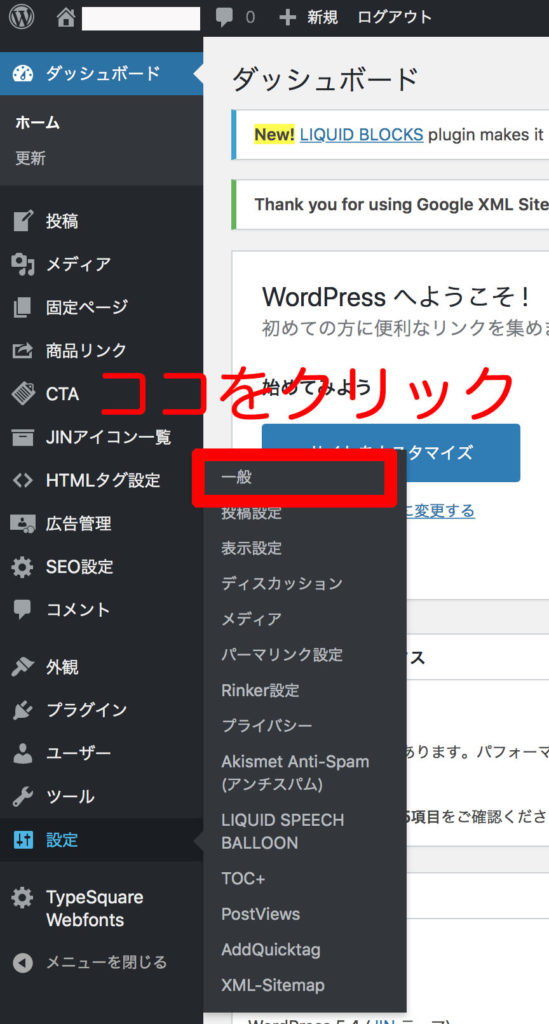The width and height of the screenshot is (549, 1024).
Task: Open HTMLタグ設定 in the sidebar
Action: pos(103,481)
